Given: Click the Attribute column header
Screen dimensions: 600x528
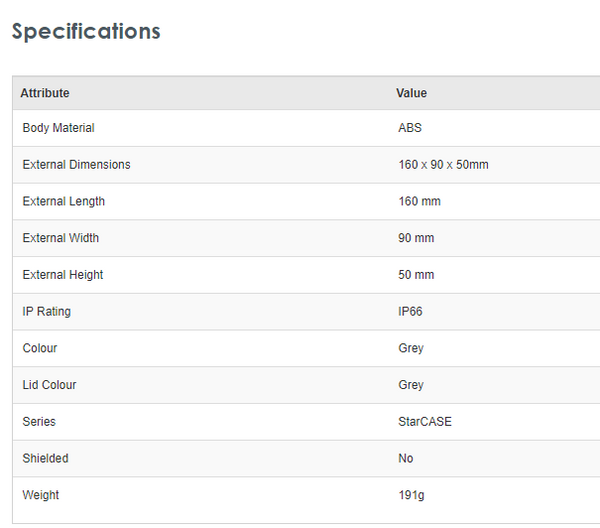Looking at the screenshot, I should tap(45, 93).
